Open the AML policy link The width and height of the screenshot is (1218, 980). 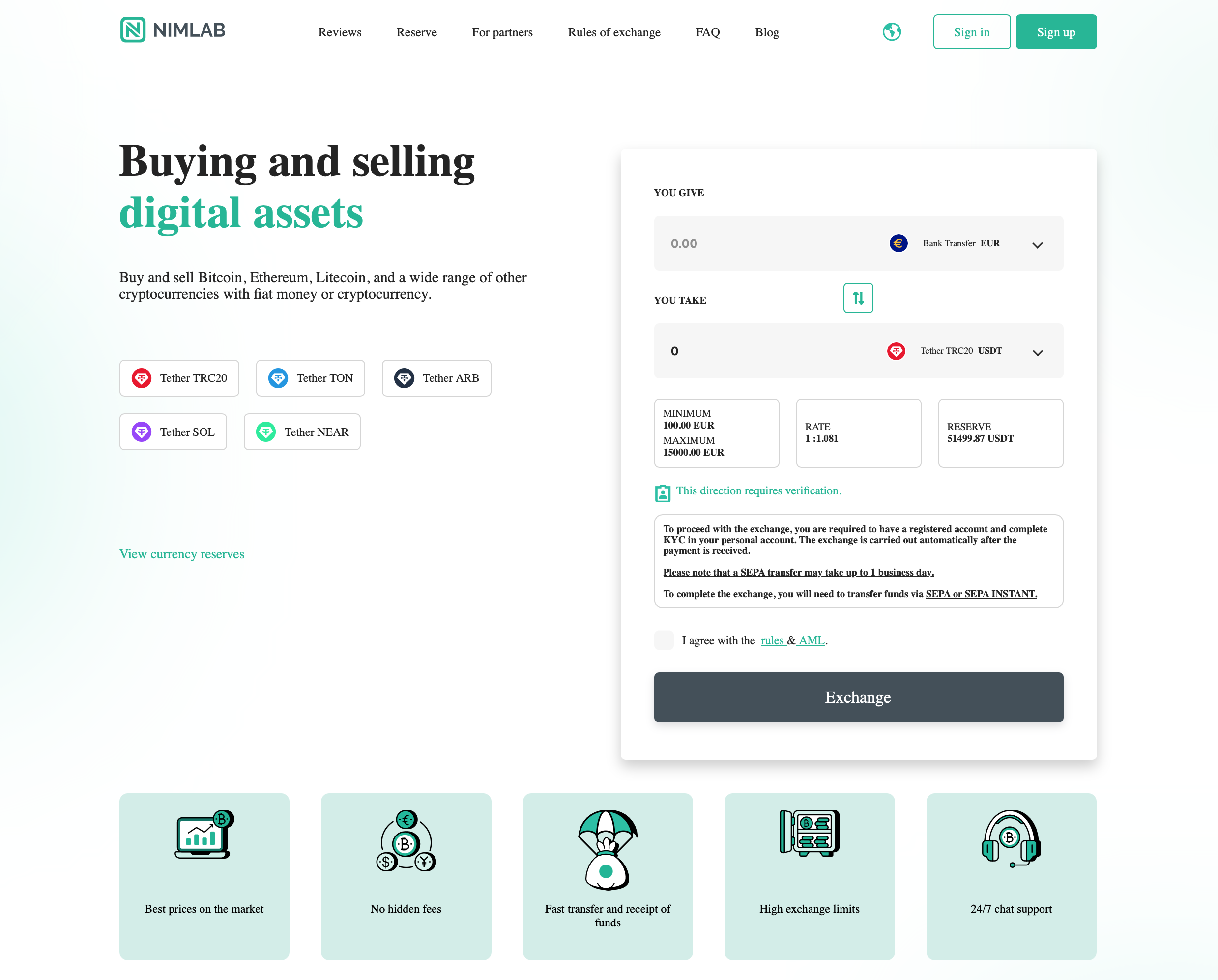pos(811,640)
